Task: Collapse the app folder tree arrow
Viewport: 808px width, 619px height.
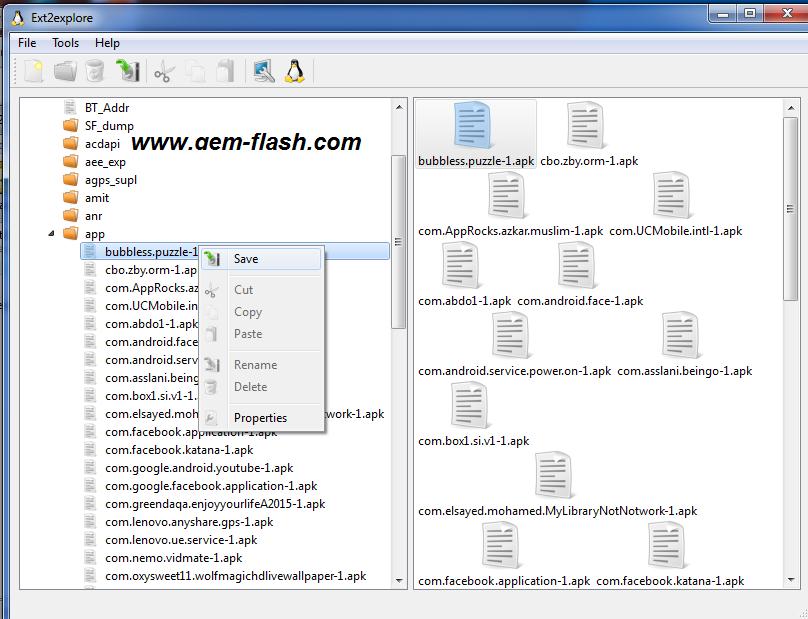Action: (51, 233)
